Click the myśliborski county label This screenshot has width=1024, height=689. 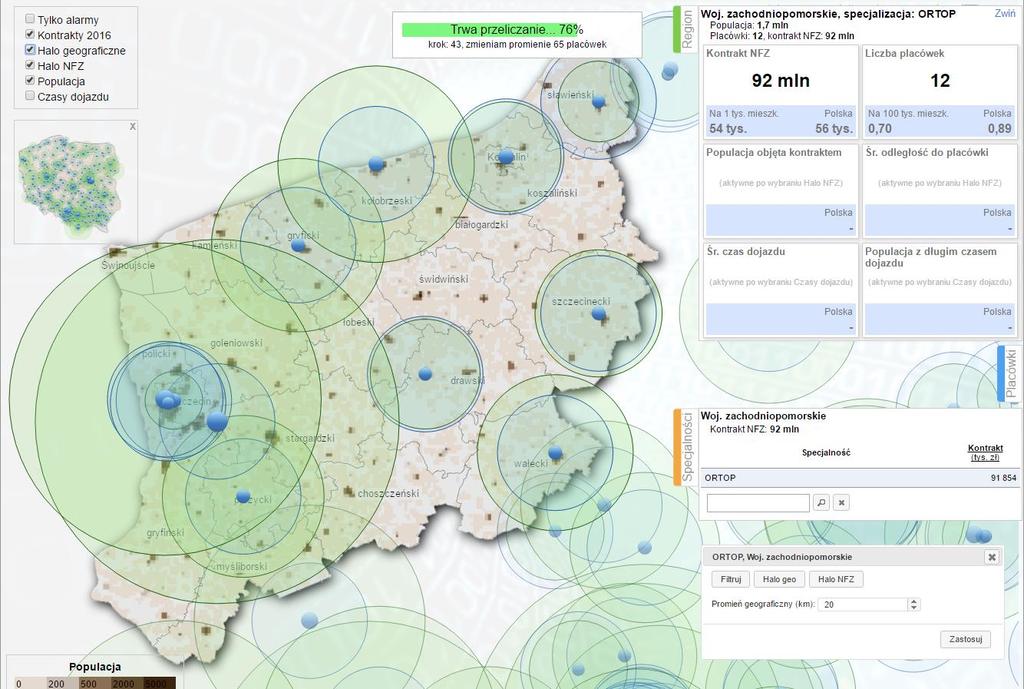tap(241, 567)
